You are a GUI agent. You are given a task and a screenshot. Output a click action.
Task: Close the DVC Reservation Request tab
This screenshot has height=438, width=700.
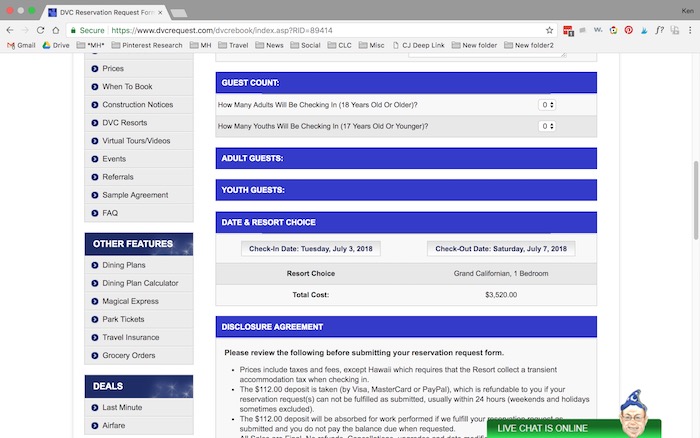[x=160, y=13]
